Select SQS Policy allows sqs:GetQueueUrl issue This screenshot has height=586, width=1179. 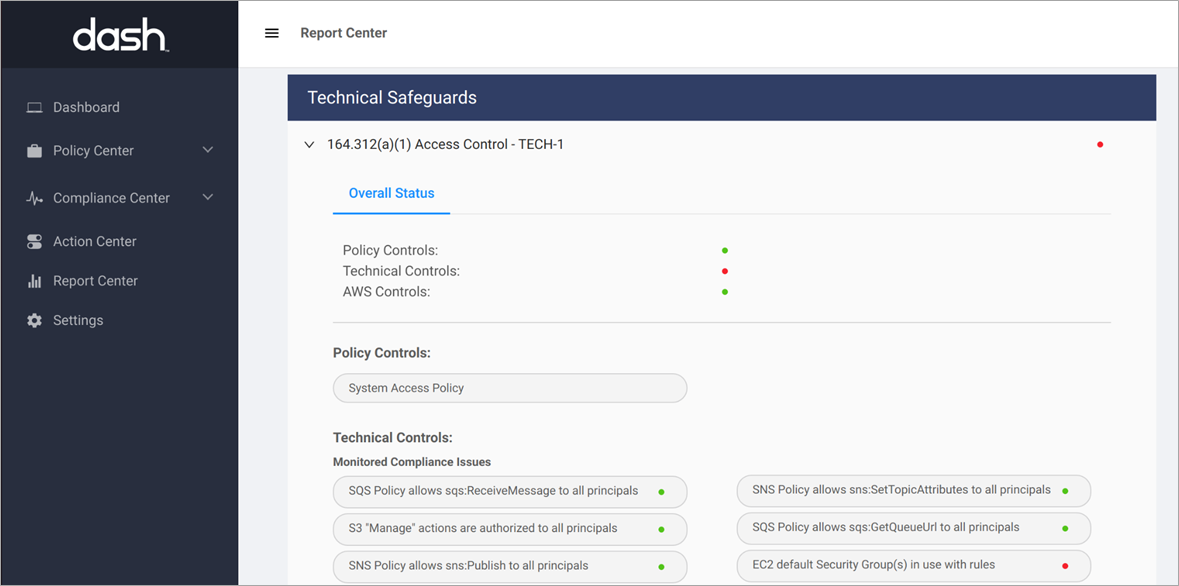point(914,528)
